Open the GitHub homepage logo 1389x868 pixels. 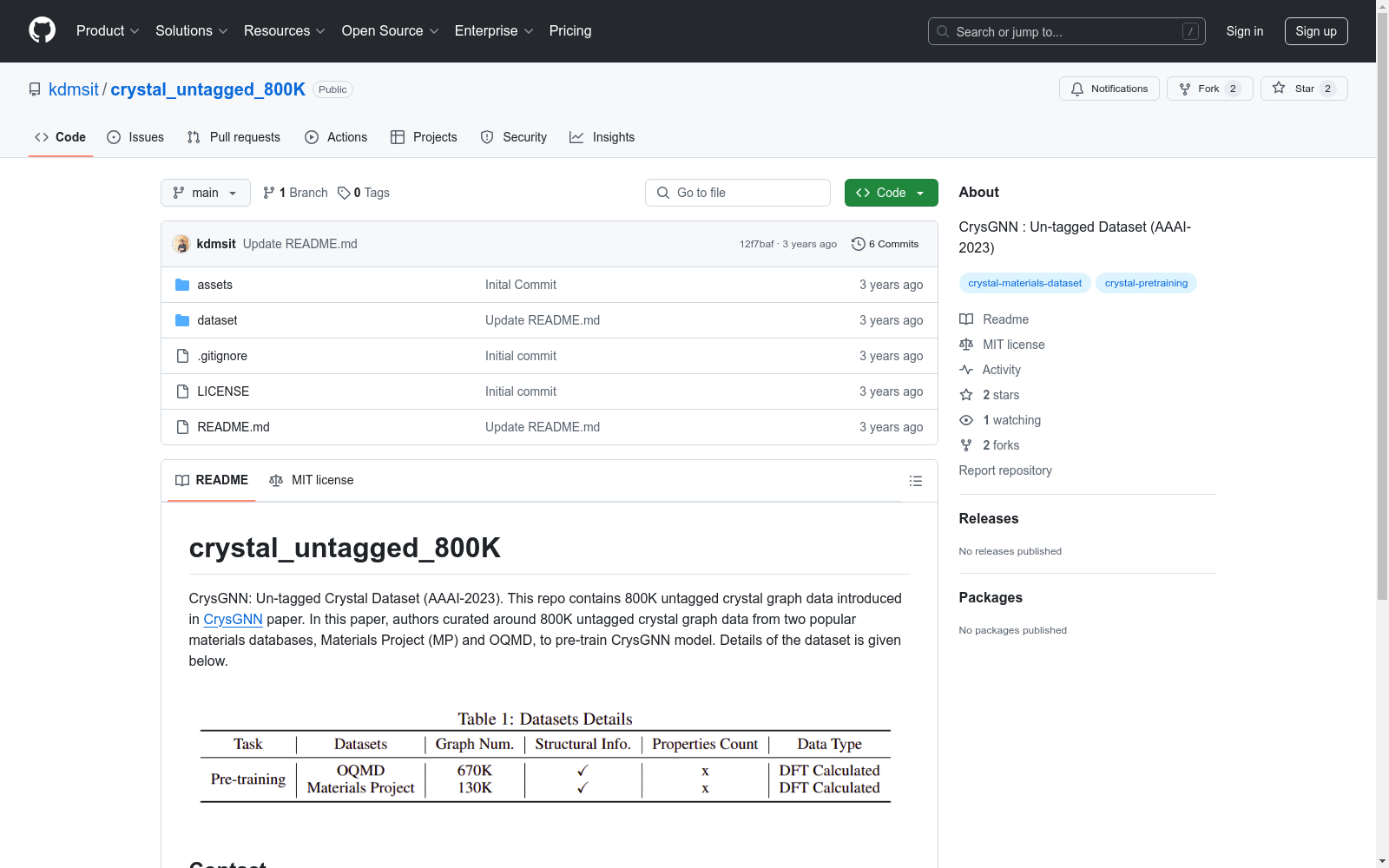(42, 30)
